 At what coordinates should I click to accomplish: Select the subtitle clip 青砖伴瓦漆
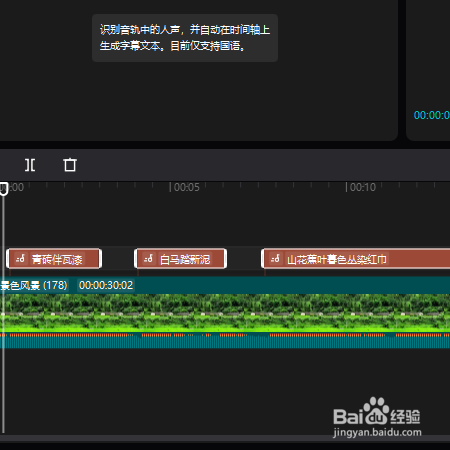54,259
